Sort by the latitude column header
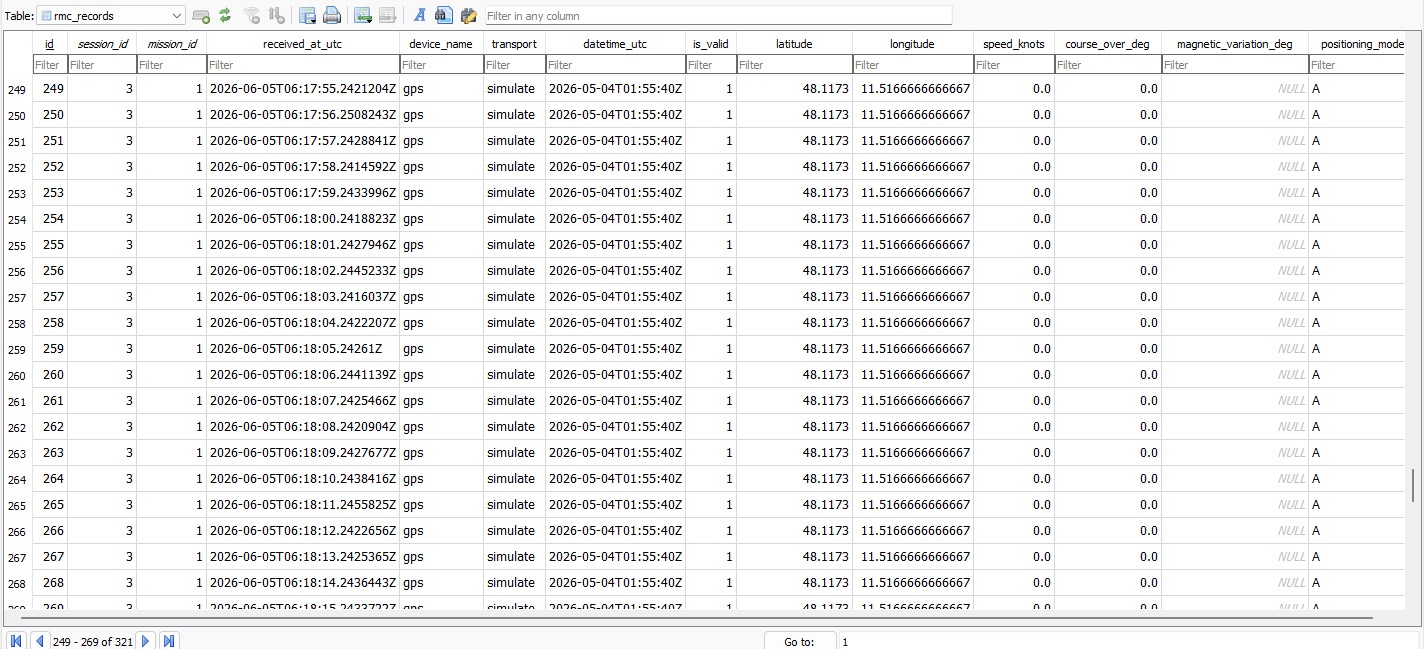 coord(794,44)
